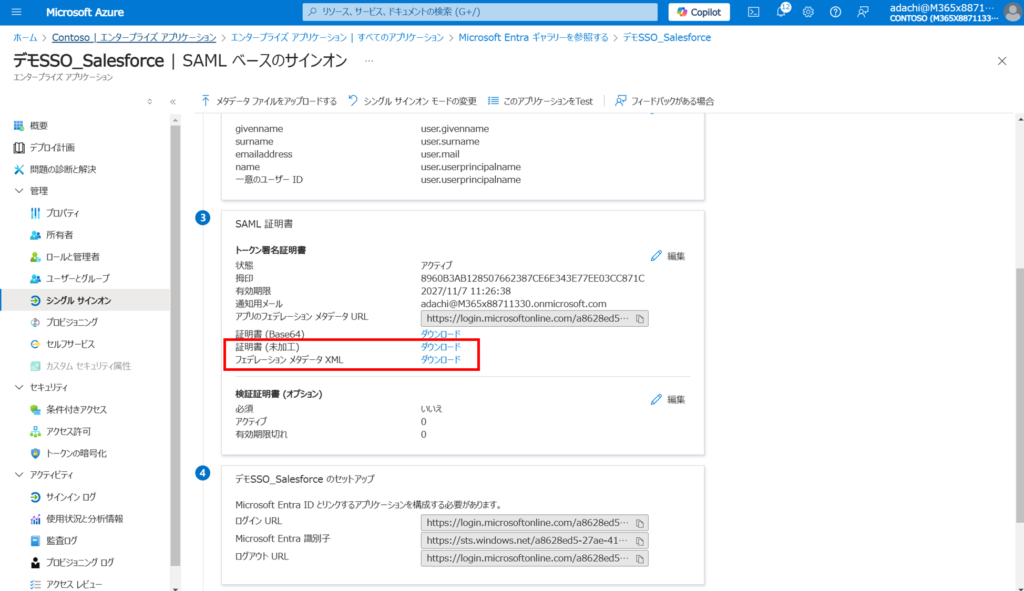Click the 監査ログ icon

(x=35, y=541)
